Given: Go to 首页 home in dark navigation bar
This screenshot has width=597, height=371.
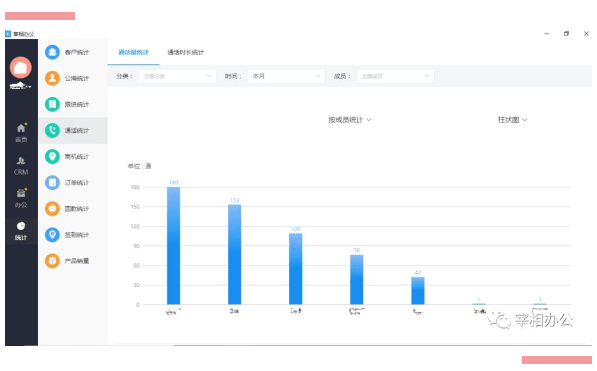Looking at the screenshot, I should 21,133.
